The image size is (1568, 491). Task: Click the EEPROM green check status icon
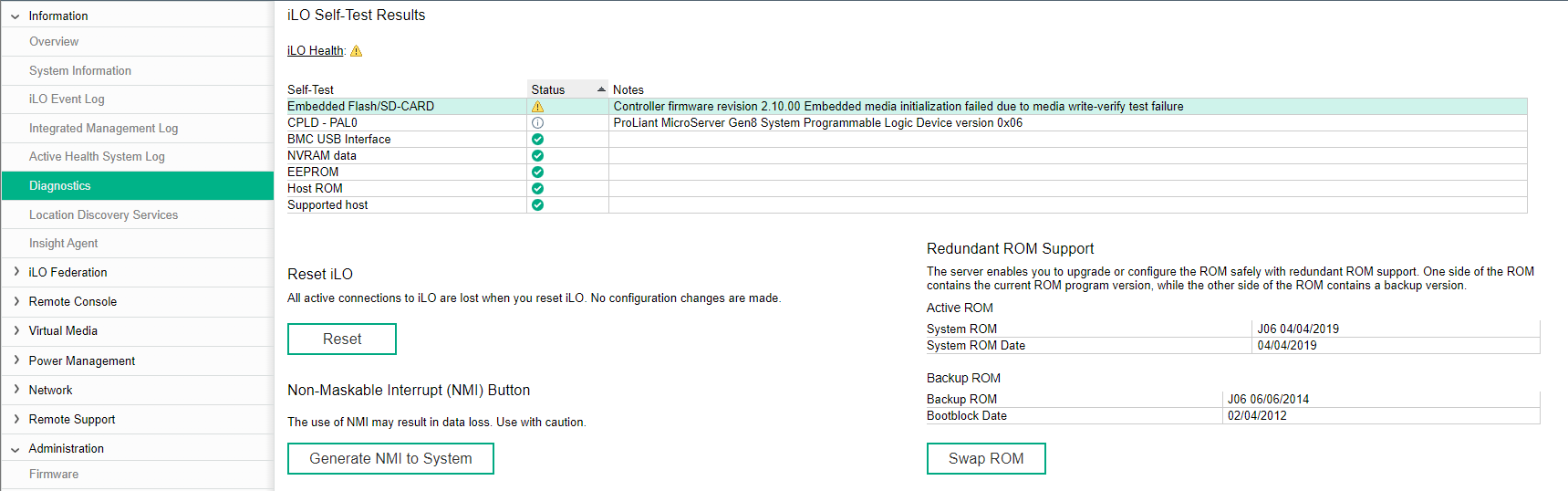pyautogui.click(x=537, y=172)
